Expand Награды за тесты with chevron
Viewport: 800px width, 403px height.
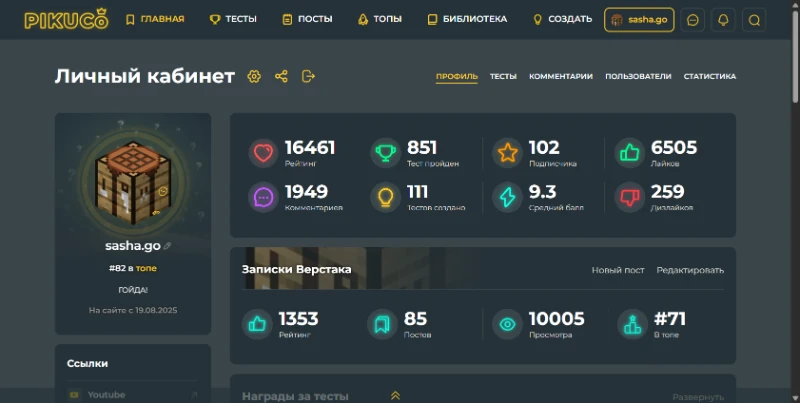(x=395, y=395)
